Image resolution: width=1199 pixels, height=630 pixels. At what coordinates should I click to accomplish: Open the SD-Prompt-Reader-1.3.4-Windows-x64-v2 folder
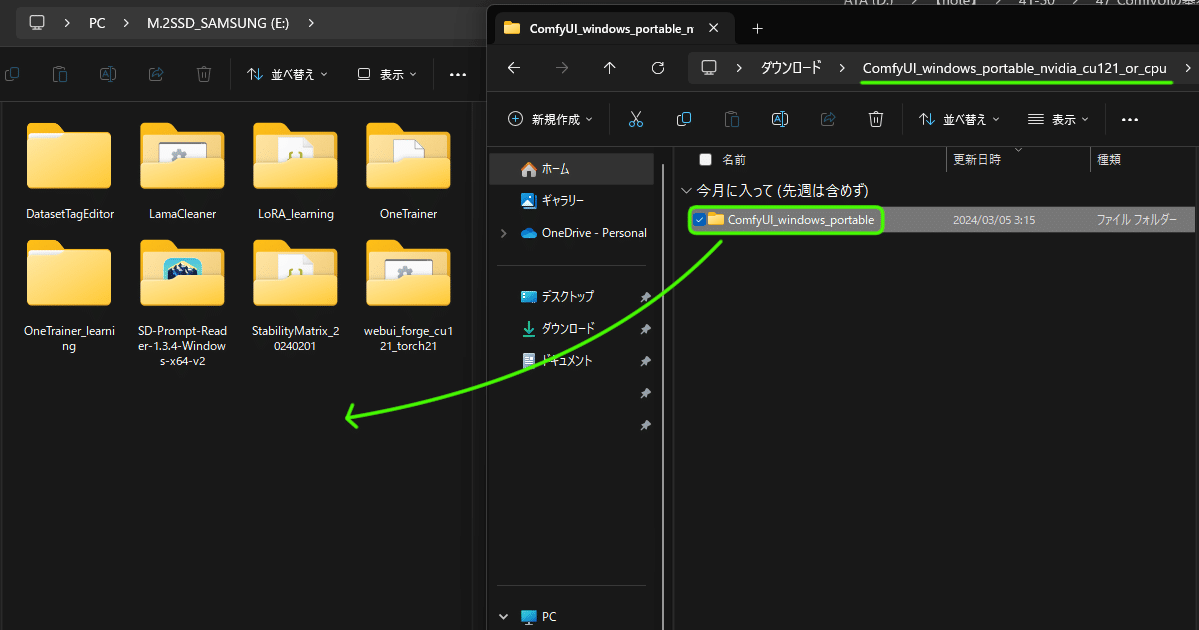pyautogui.click(x=182, y=304)
